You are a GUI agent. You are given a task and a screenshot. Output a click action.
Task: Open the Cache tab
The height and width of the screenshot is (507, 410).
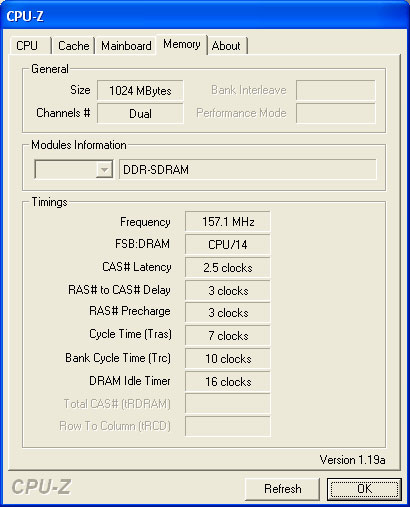click(73, 46)
